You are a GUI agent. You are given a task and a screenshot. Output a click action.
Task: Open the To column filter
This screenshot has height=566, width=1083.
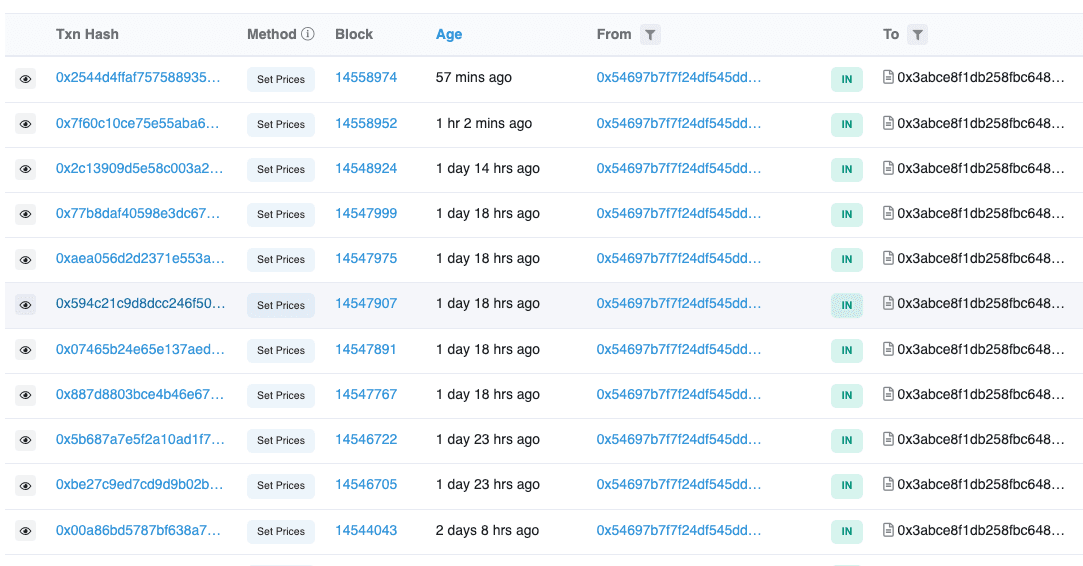coord(917,35)
